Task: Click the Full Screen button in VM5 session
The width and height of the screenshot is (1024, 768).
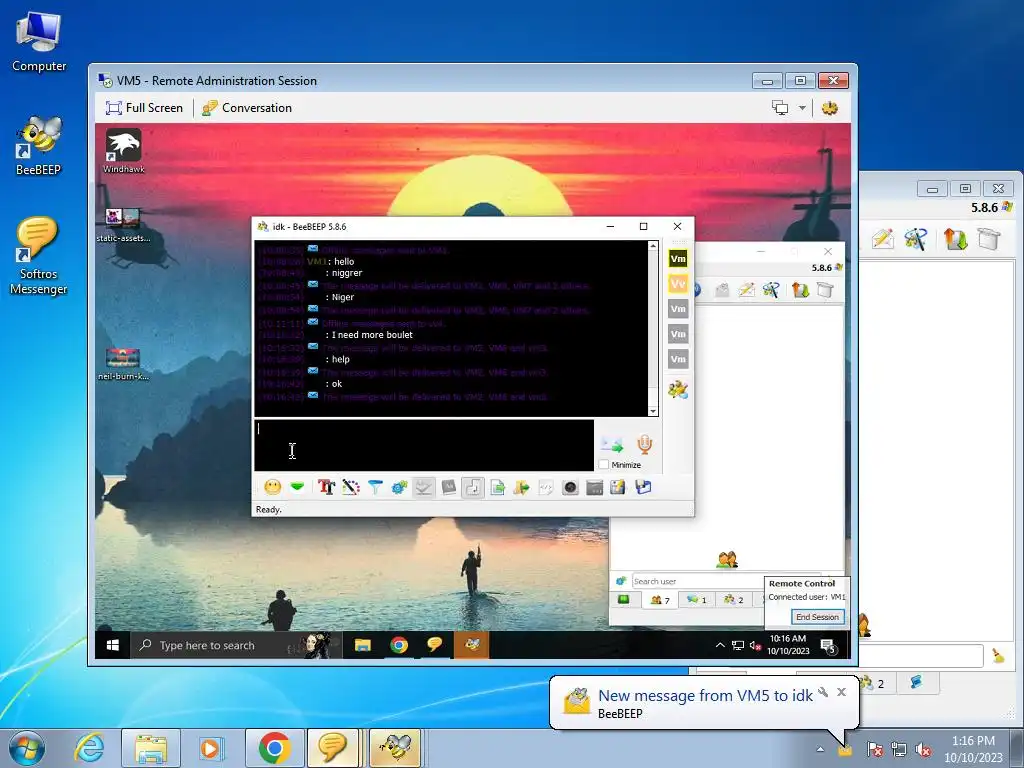Action: [x=144, y=108]
